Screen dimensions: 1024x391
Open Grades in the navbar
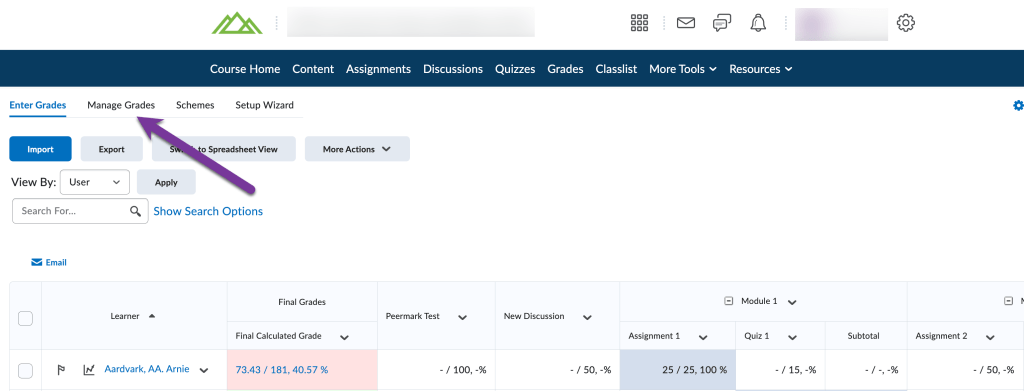(x=566, y=69)
